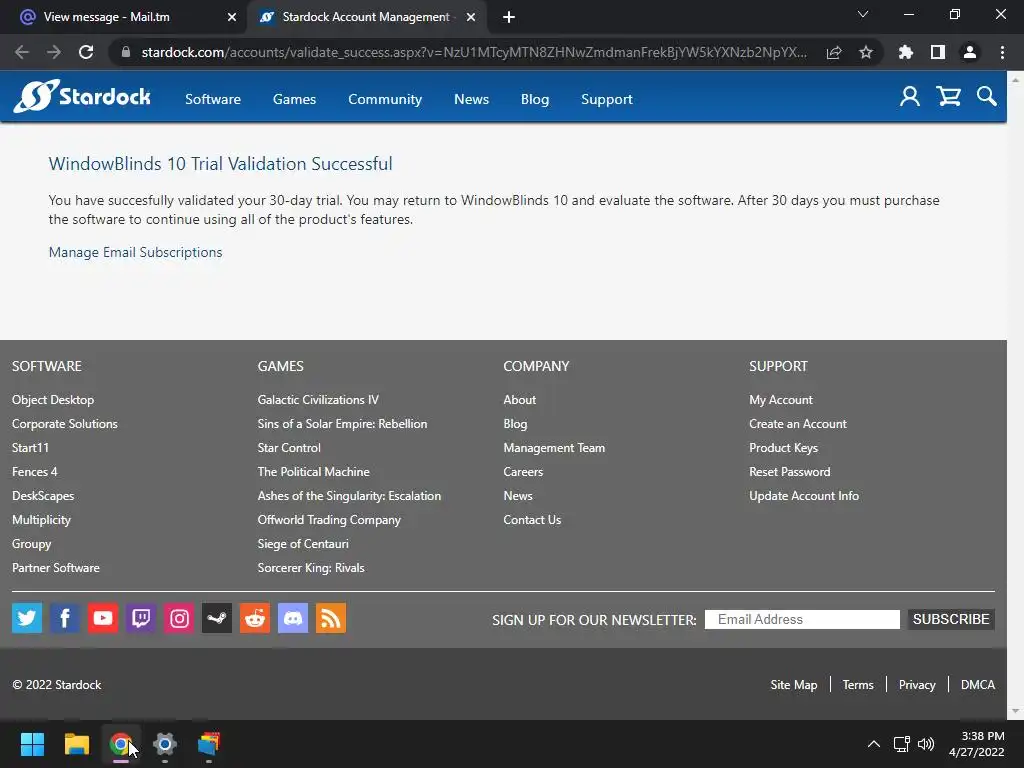Focus the newsletter Email Address field
The width and height of the screenshot is (1024, 768).
tap(802, 619)
